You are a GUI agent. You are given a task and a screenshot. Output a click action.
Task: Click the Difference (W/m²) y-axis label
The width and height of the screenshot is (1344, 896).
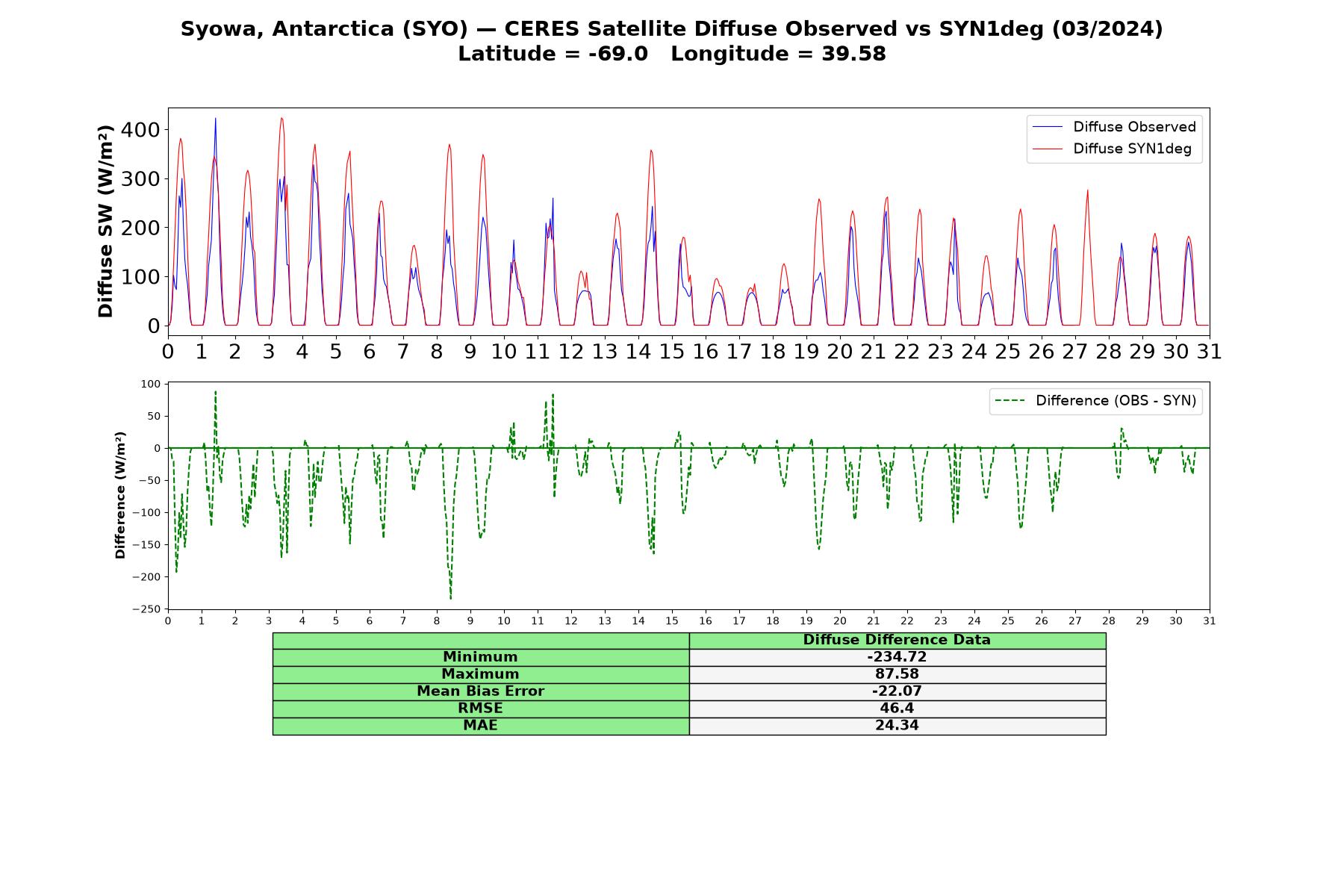click(120, 496)
